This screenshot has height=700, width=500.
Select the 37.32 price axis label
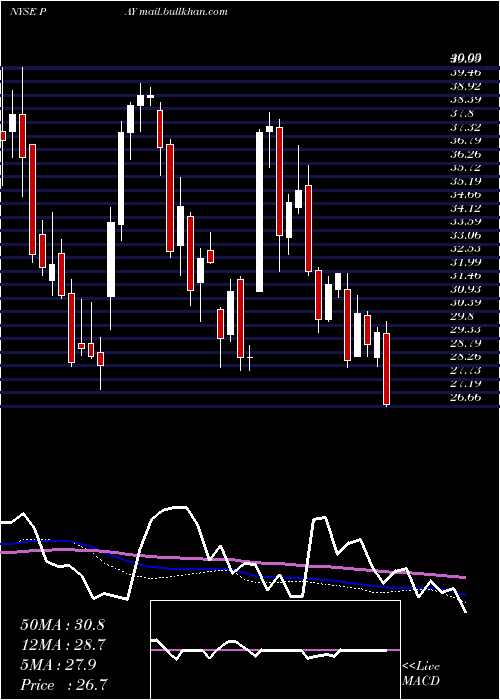466,127
